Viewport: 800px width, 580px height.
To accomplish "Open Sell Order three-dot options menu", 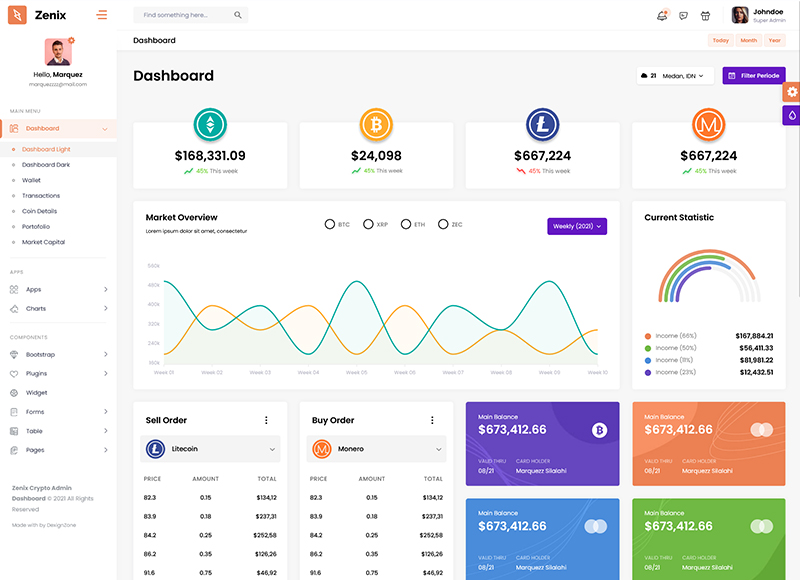I will pyautogui.click(x=266, y=420).
